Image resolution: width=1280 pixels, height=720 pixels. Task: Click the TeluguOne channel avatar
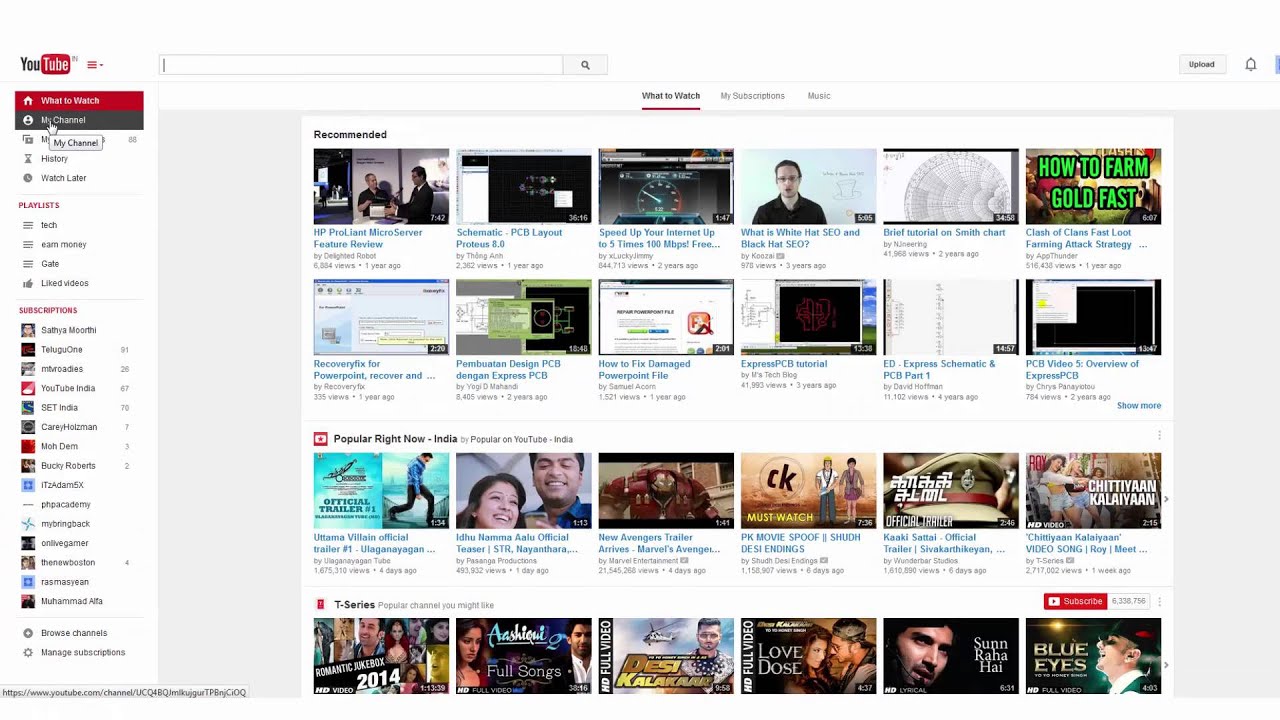(28, 350)
